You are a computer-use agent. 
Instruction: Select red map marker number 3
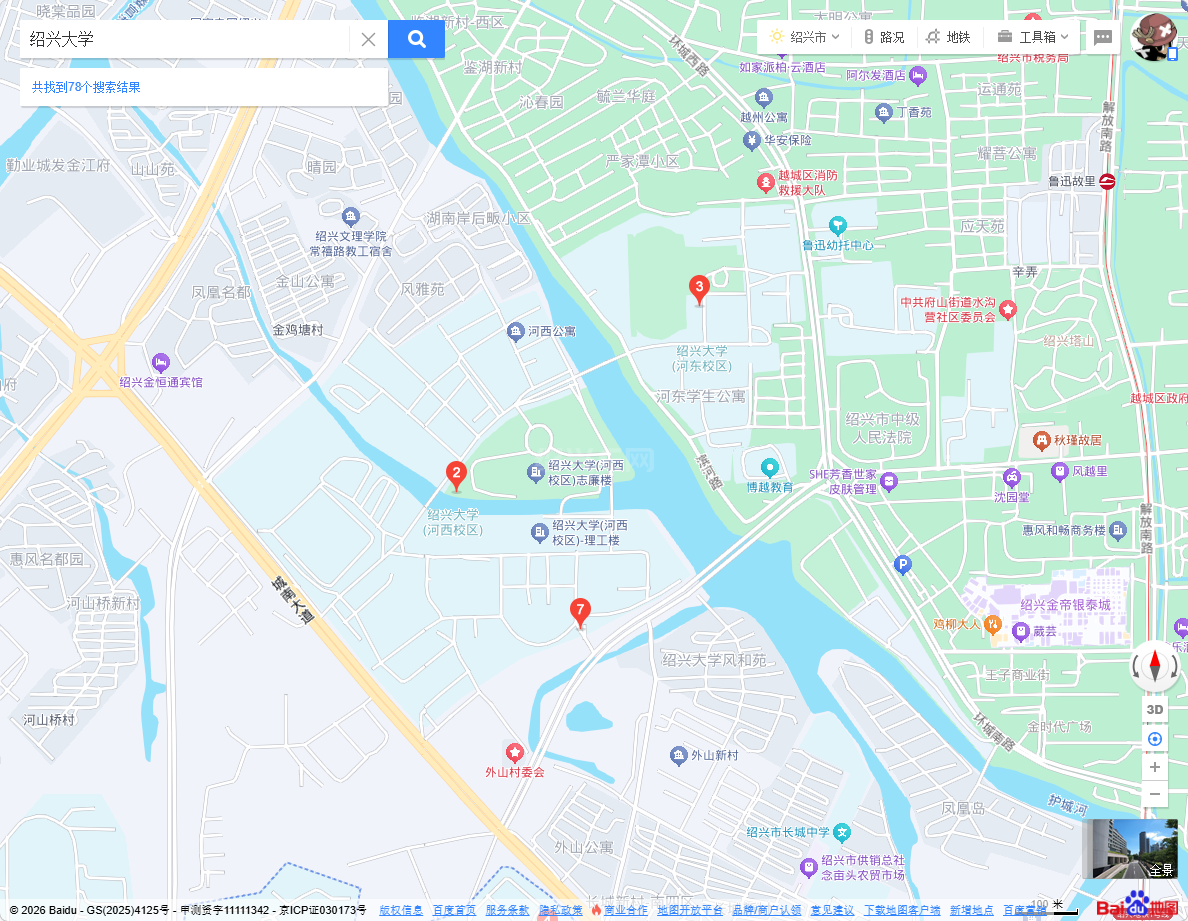[x=699, y=289]
